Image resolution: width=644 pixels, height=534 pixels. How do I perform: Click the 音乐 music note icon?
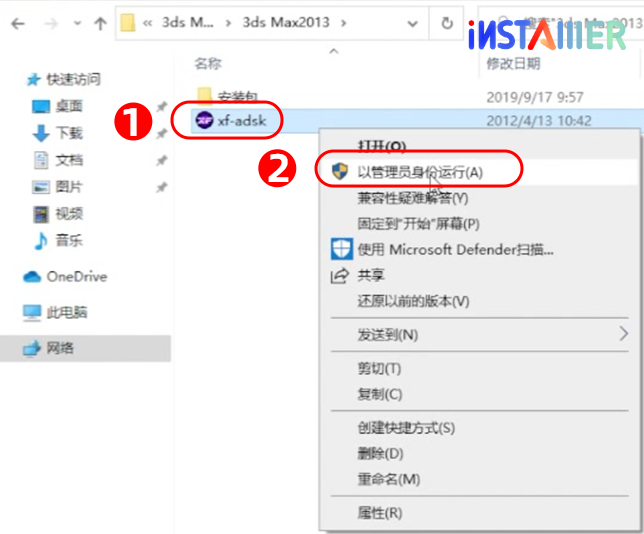coord(40,241)
